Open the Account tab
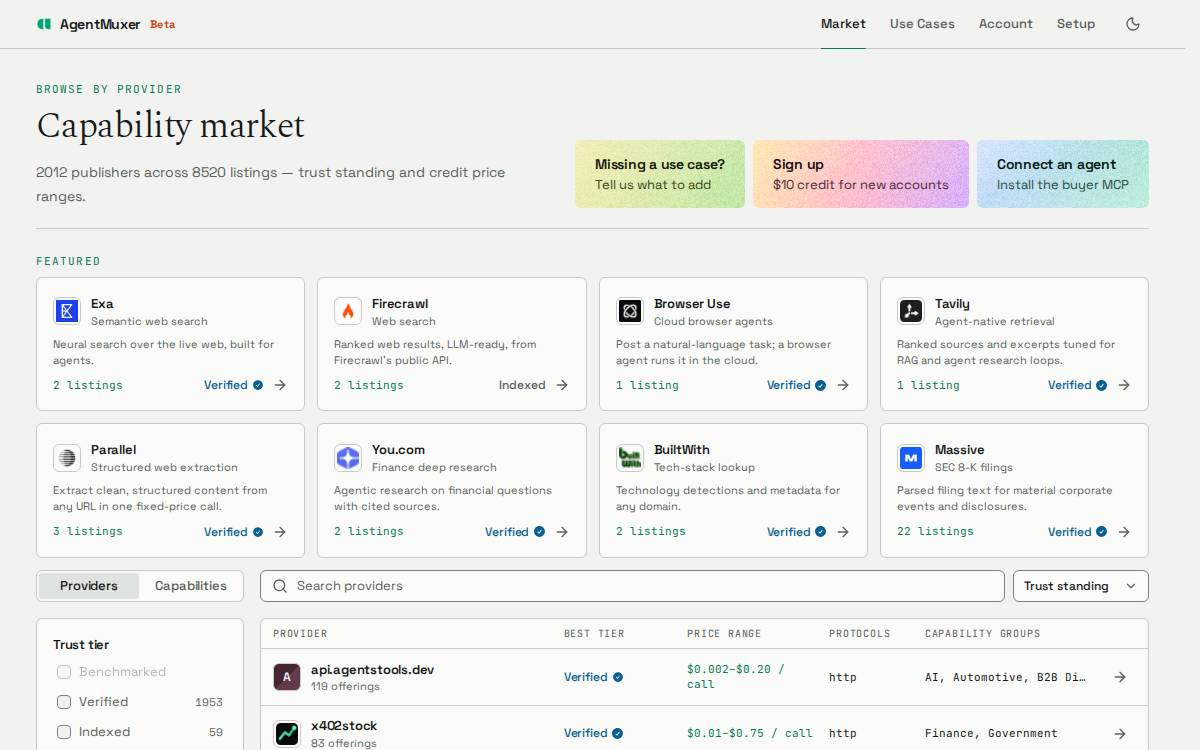 1005,24
